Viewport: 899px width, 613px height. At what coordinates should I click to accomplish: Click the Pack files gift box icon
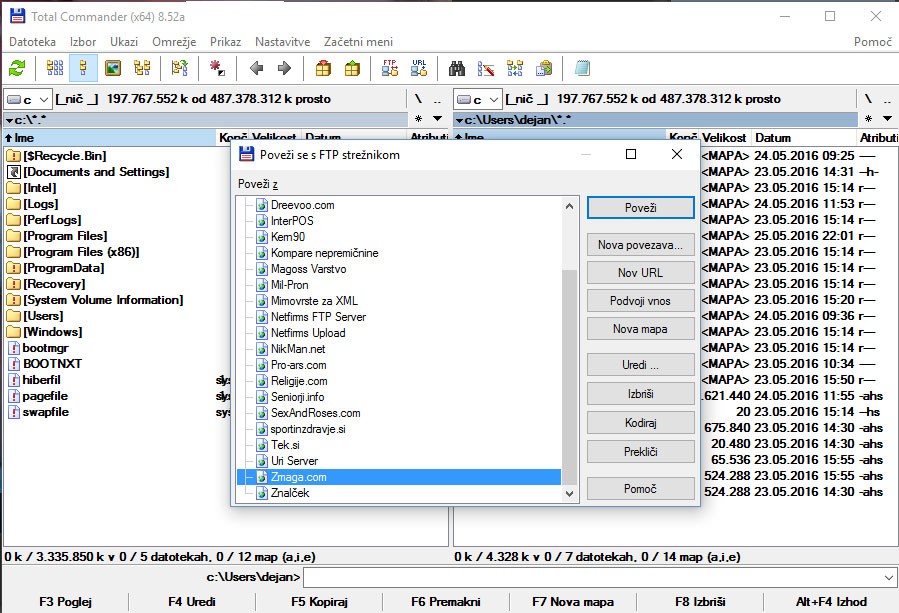tap(323, 68)
